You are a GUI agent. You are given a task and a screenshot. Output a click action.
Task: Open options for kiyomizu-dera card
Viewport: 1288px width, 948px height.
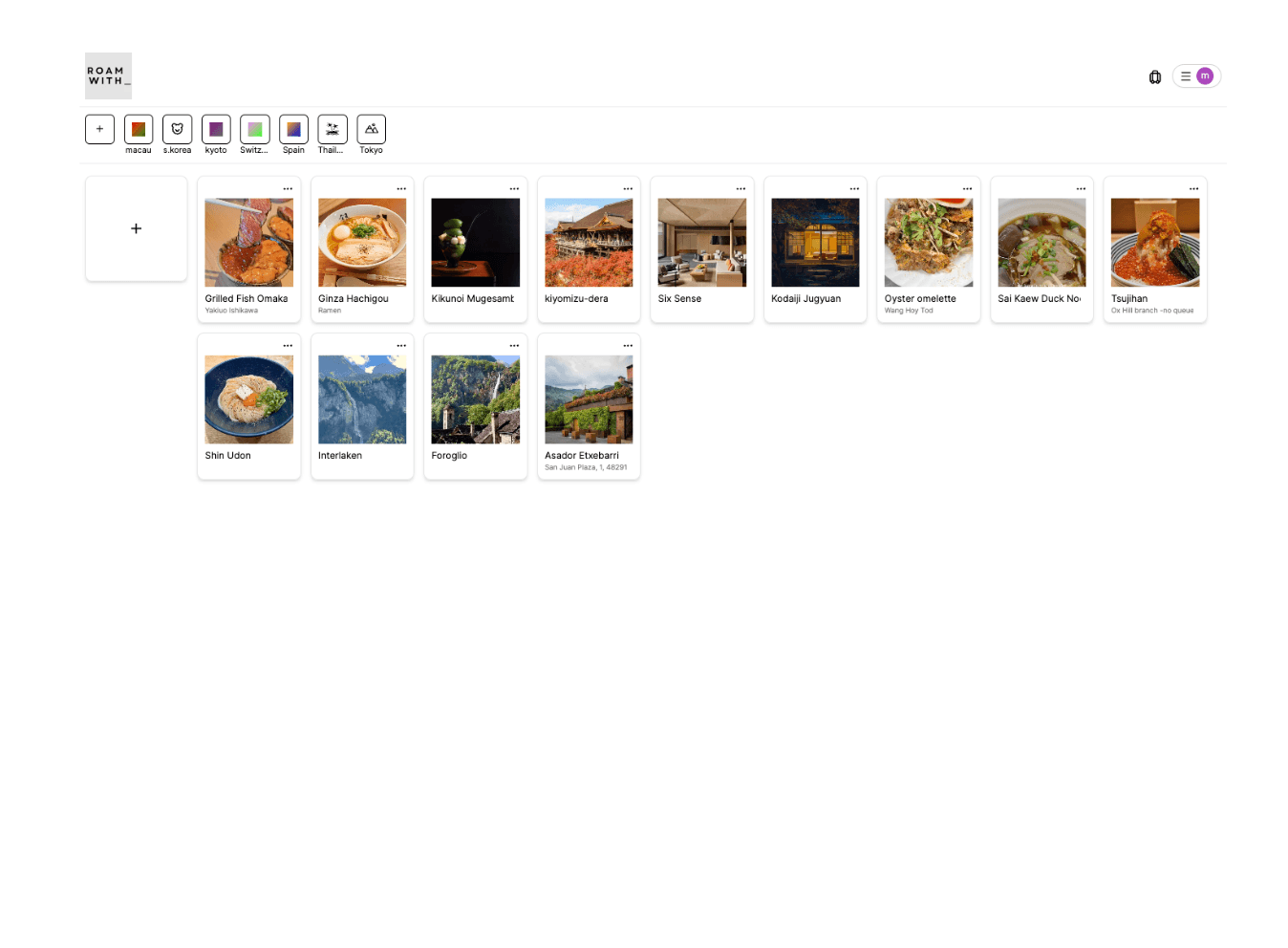[x=628, y=189]
